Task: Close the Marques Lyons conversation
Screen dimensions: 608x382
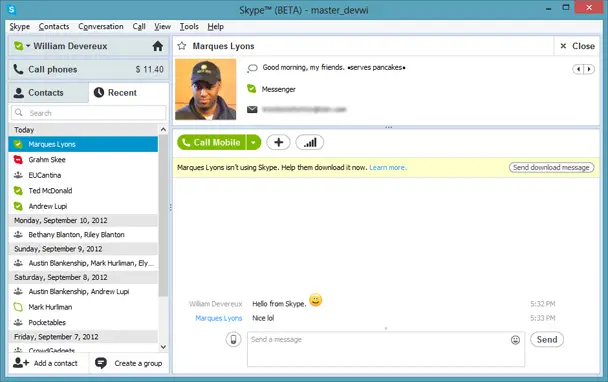Action: (x=577, y=46)
